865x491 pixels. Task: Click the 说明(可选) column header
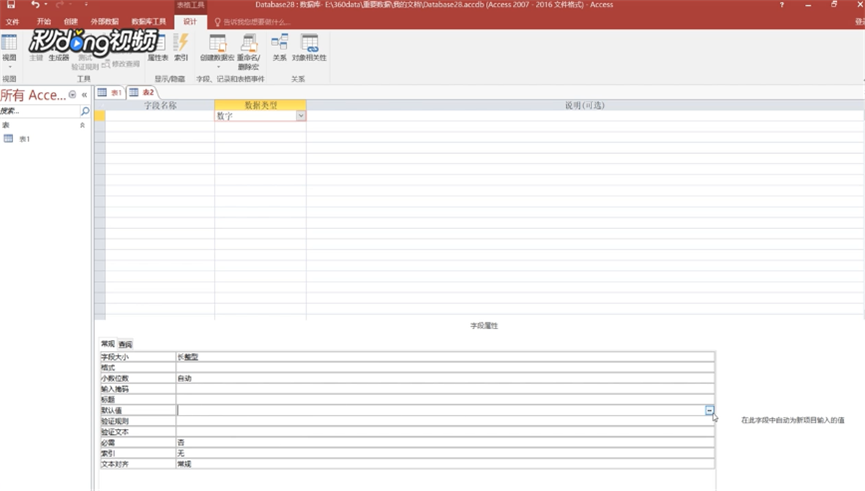pos(585,105)
